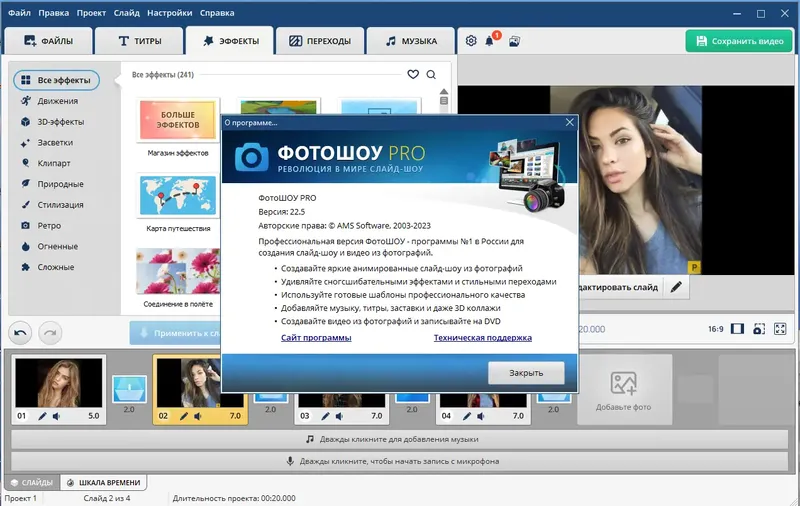800x506 pixels.
Task: Select the Движения effects category
Action: click(x=50, y=101)
